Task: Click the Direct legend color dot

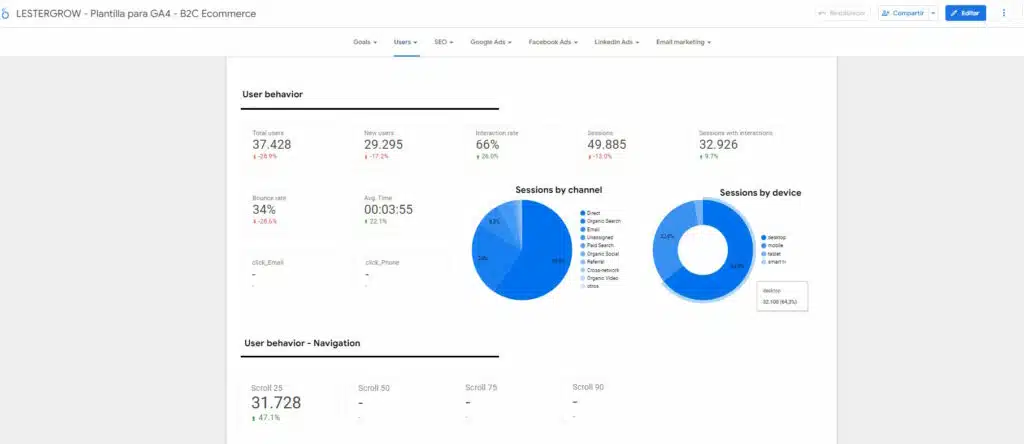Action: tap(582, 213)
